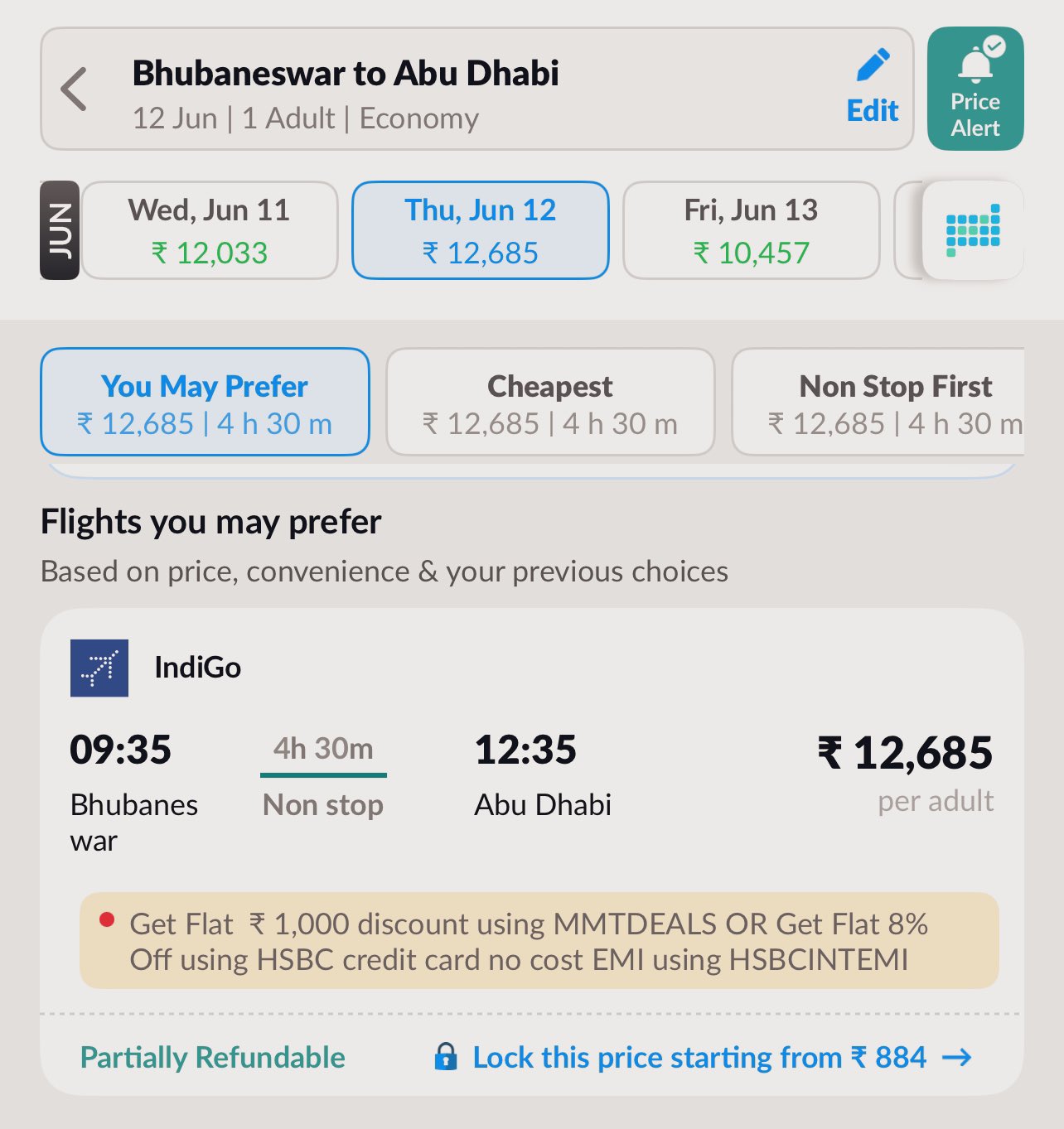1064x1129 pixels.
Task: Tap the IndiGo airline logo
Action: click(x=99, y=668)
